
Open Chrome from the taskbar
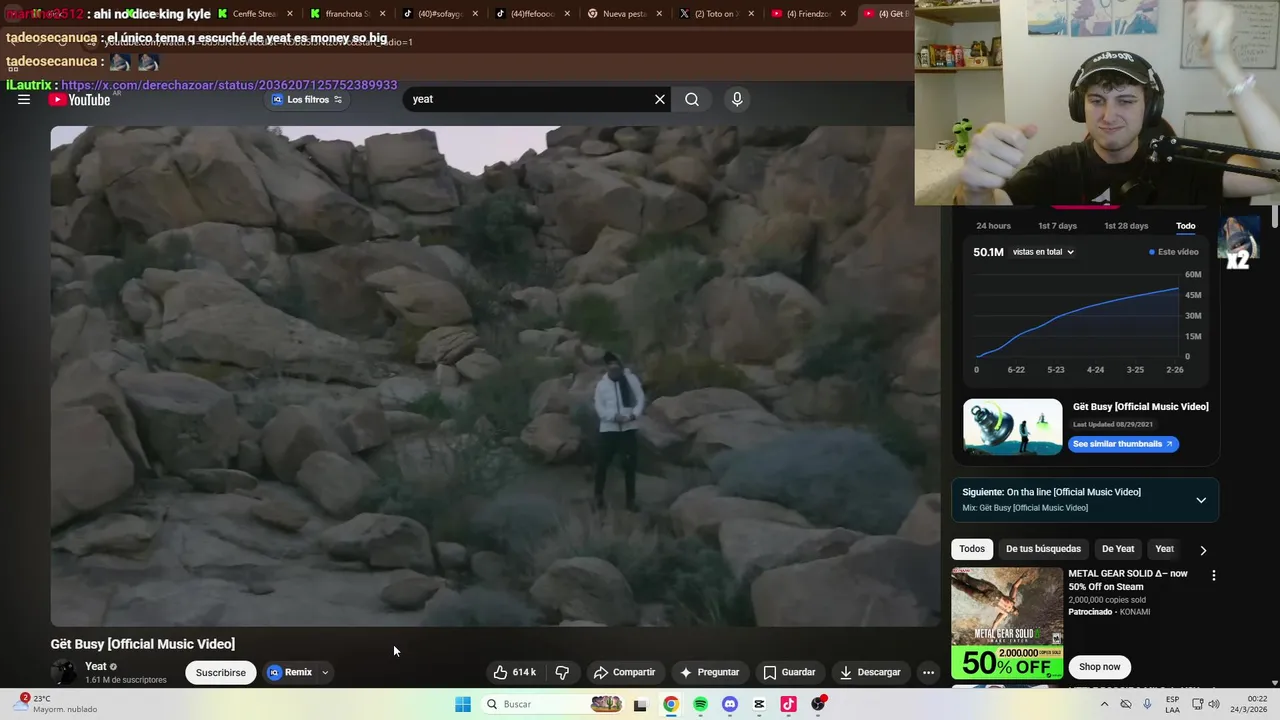tap(670, 704)
